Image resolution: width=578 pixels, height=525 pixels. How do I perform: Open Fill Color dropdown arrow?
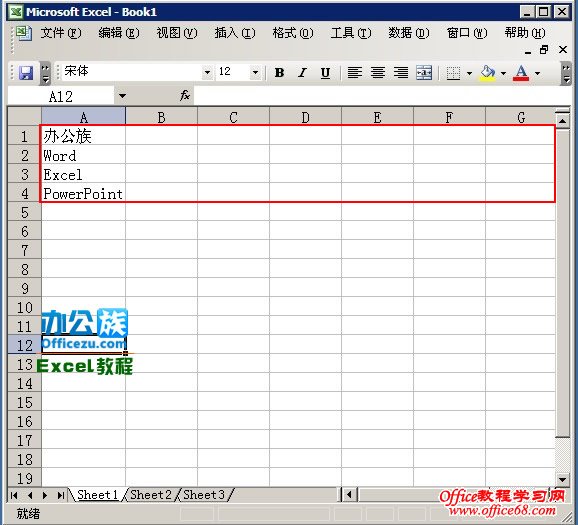click(503, 73)
